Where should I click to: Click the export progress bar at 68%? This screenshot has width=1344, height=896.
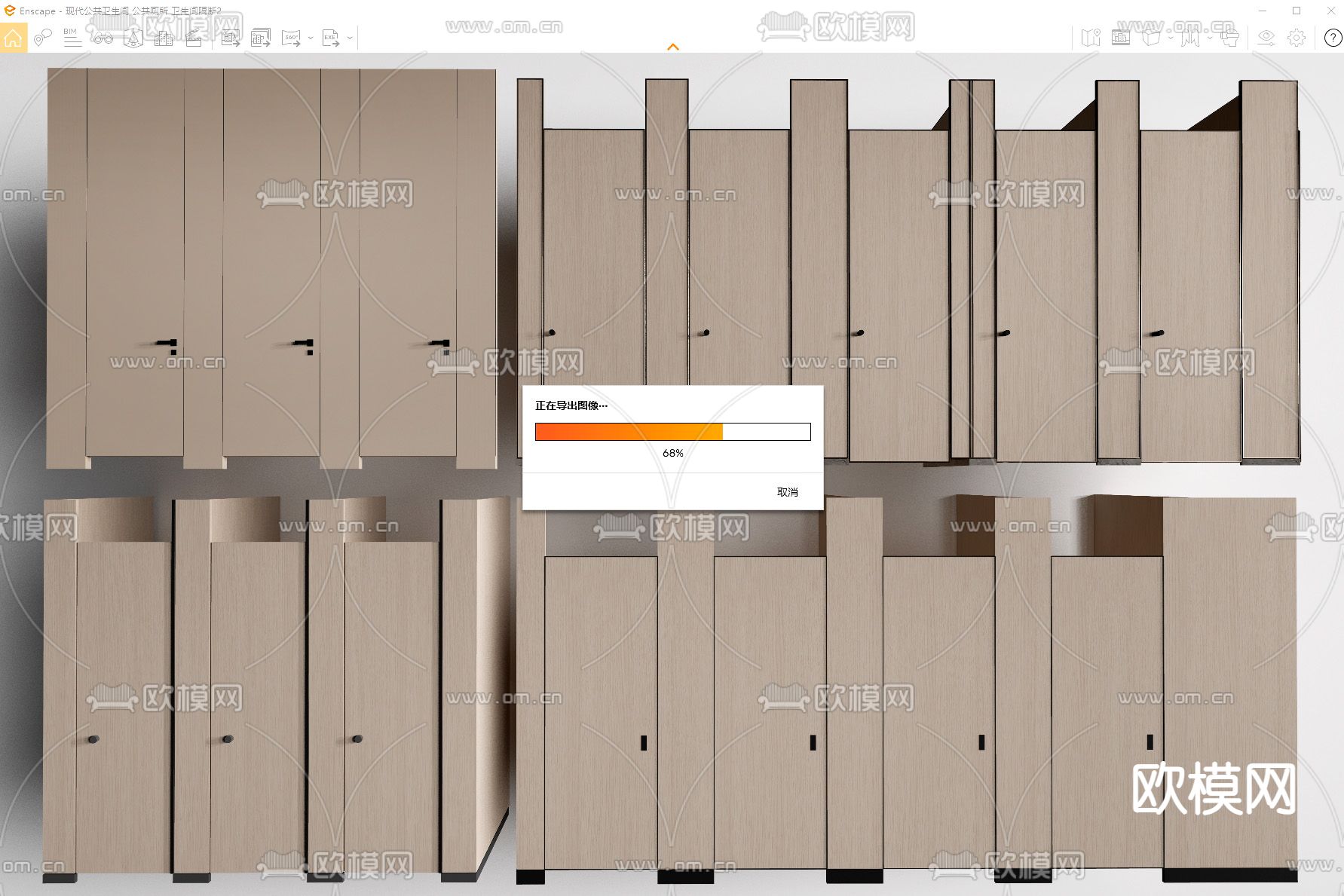coord(673,432)
